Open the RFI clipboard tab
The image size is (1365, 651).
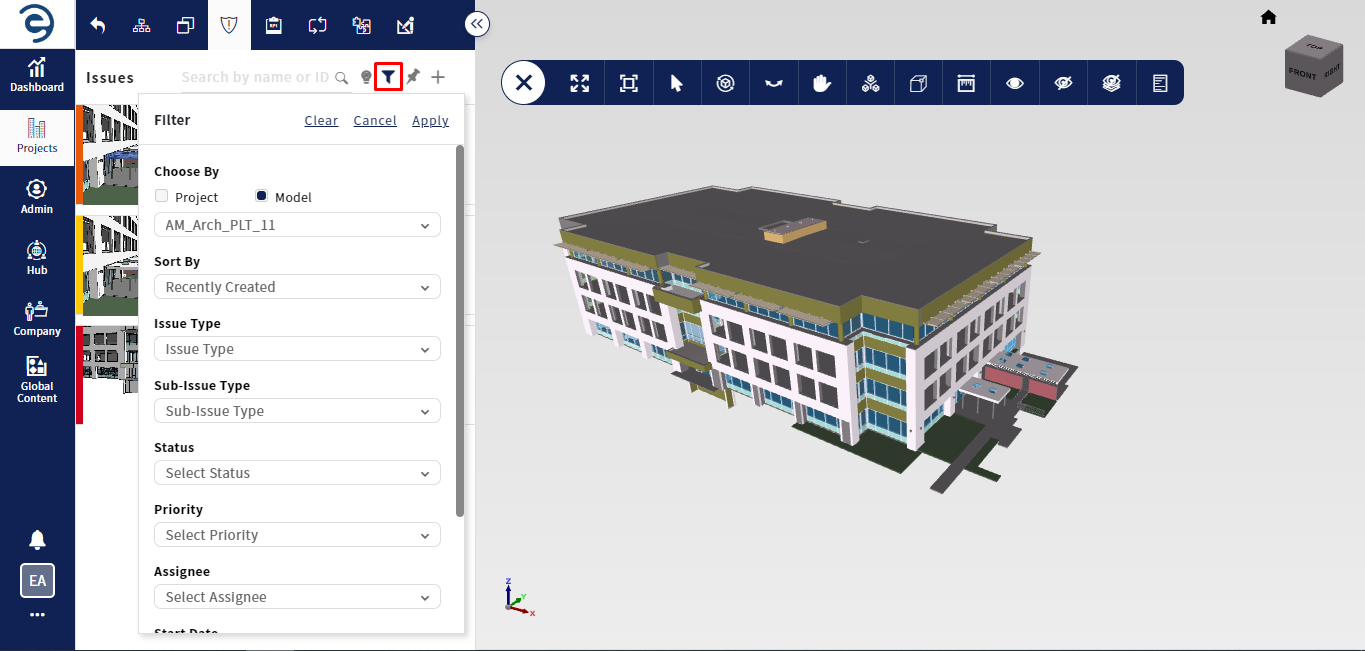273,25
